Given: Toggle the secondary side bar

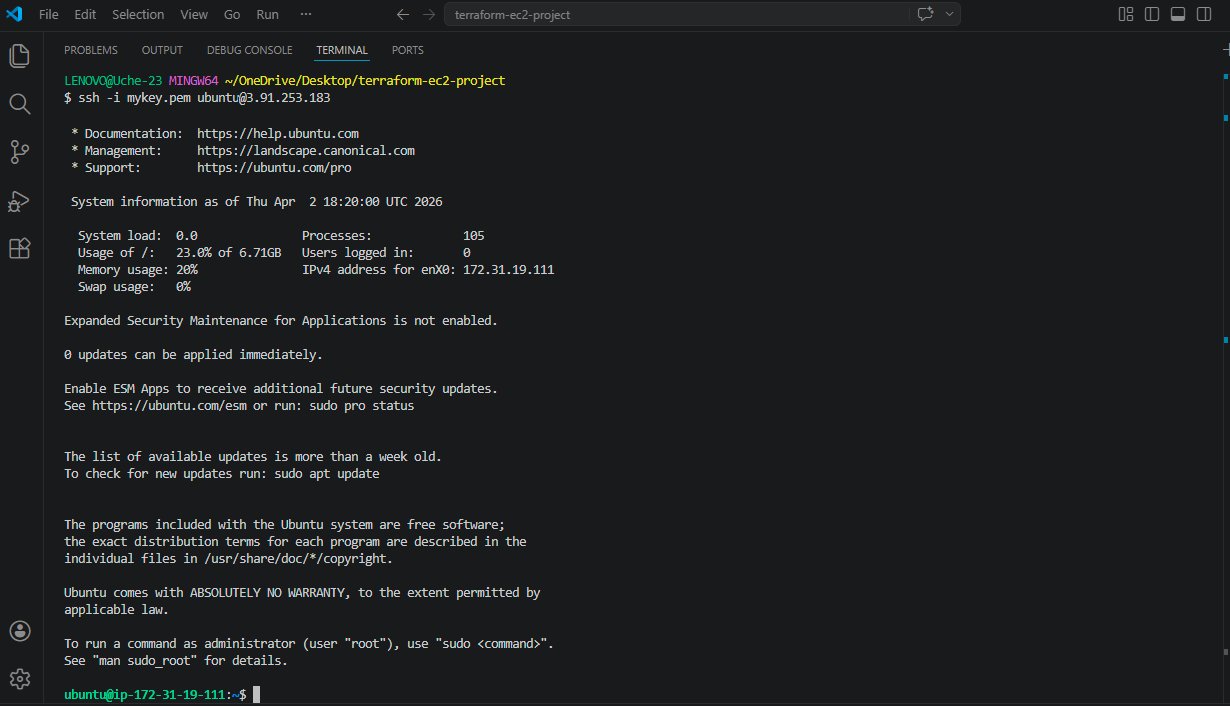Looking at the screenshot, I should click(1205, 14).
